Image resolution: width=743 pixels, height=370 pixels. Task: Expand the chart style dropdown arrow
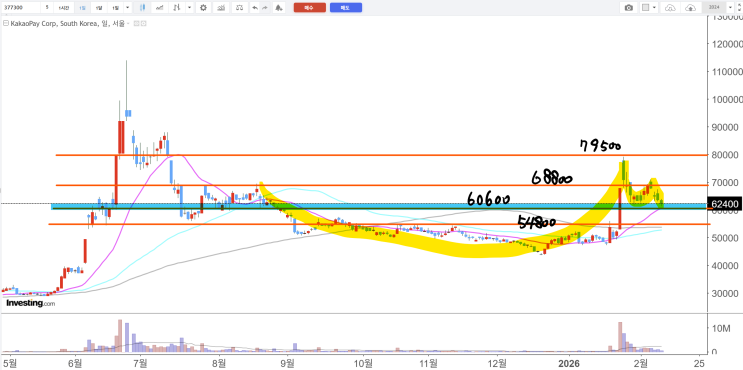click(190, 8)
